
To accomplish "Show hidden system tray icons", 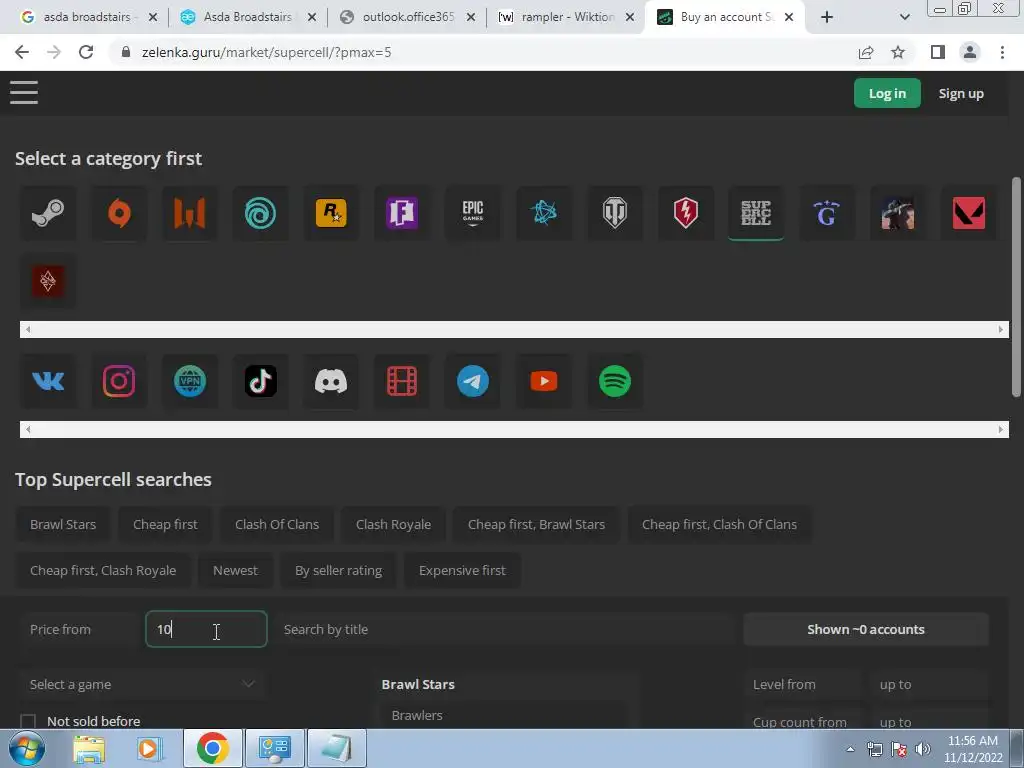I will tap(850, 749).
